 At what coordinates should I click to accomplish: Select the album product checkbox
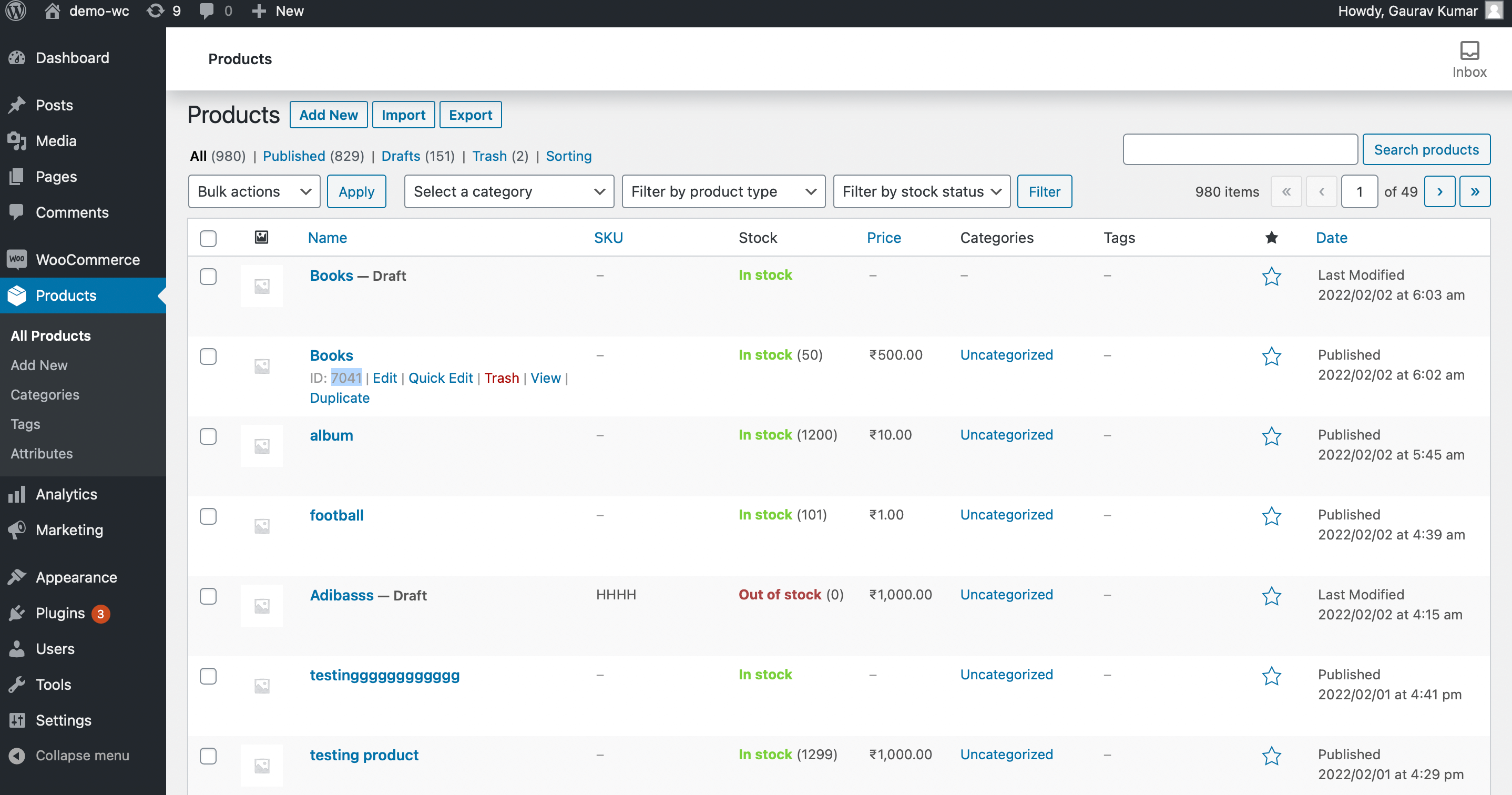208,436
